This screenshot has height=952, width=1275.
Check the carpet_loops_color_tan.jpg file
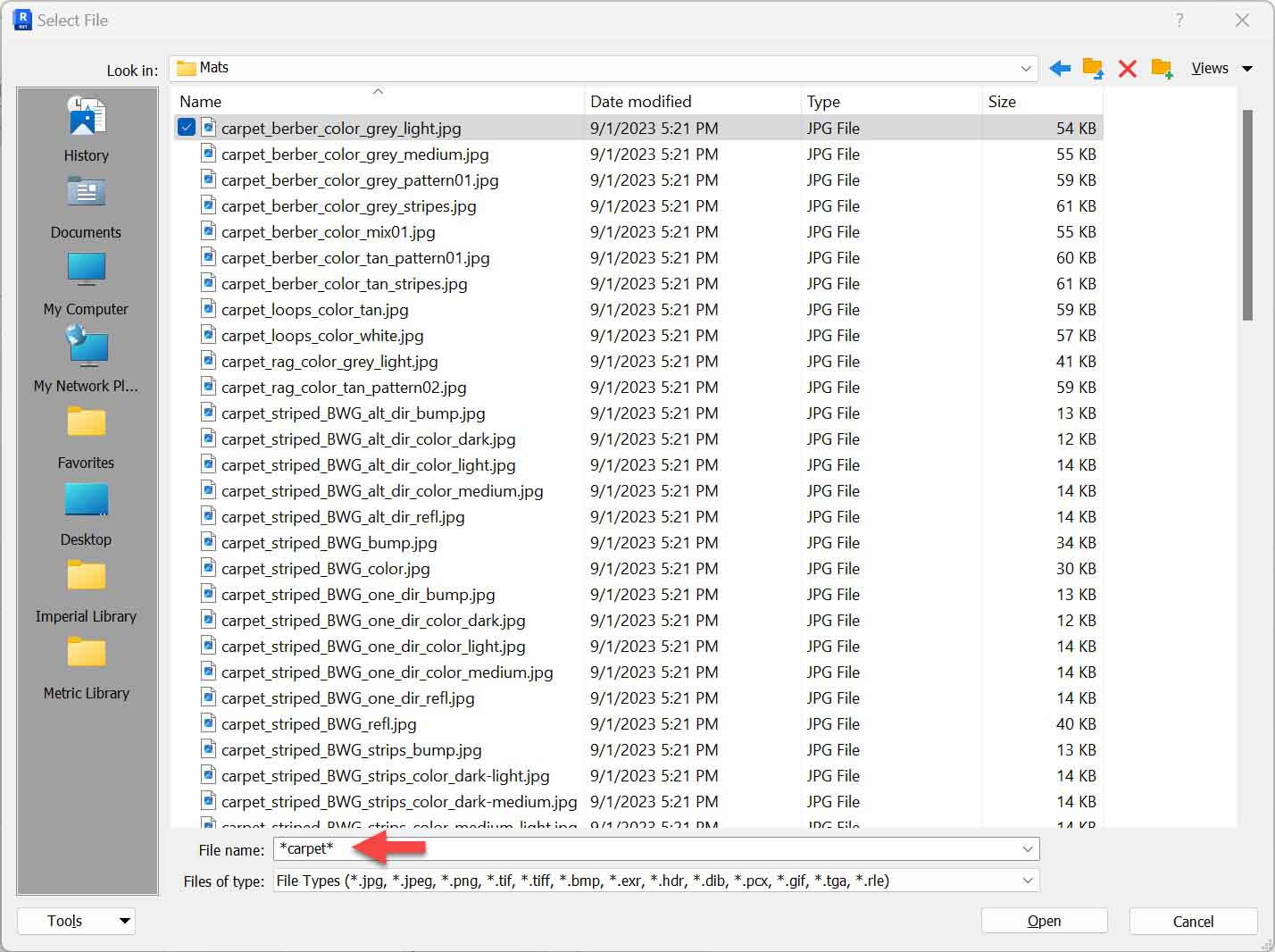click(x=186, y=310)
